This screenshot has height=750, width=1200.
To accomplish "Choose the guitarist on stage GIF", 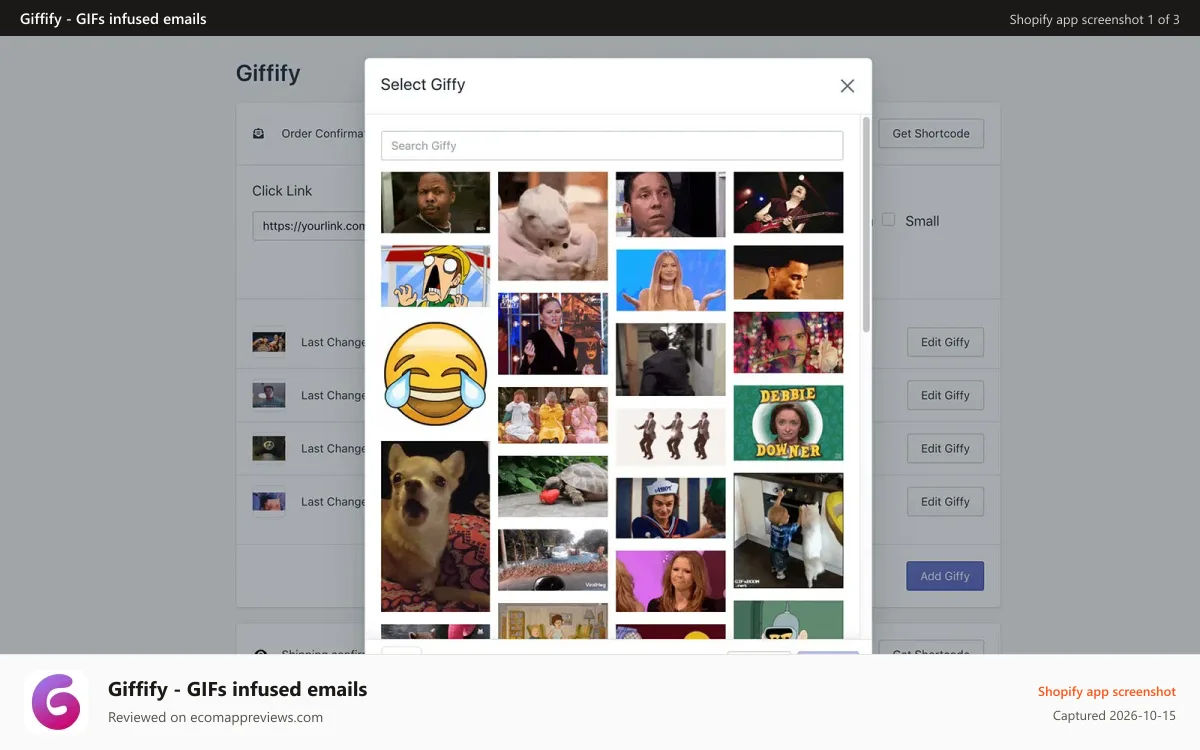I will [788, 202].
